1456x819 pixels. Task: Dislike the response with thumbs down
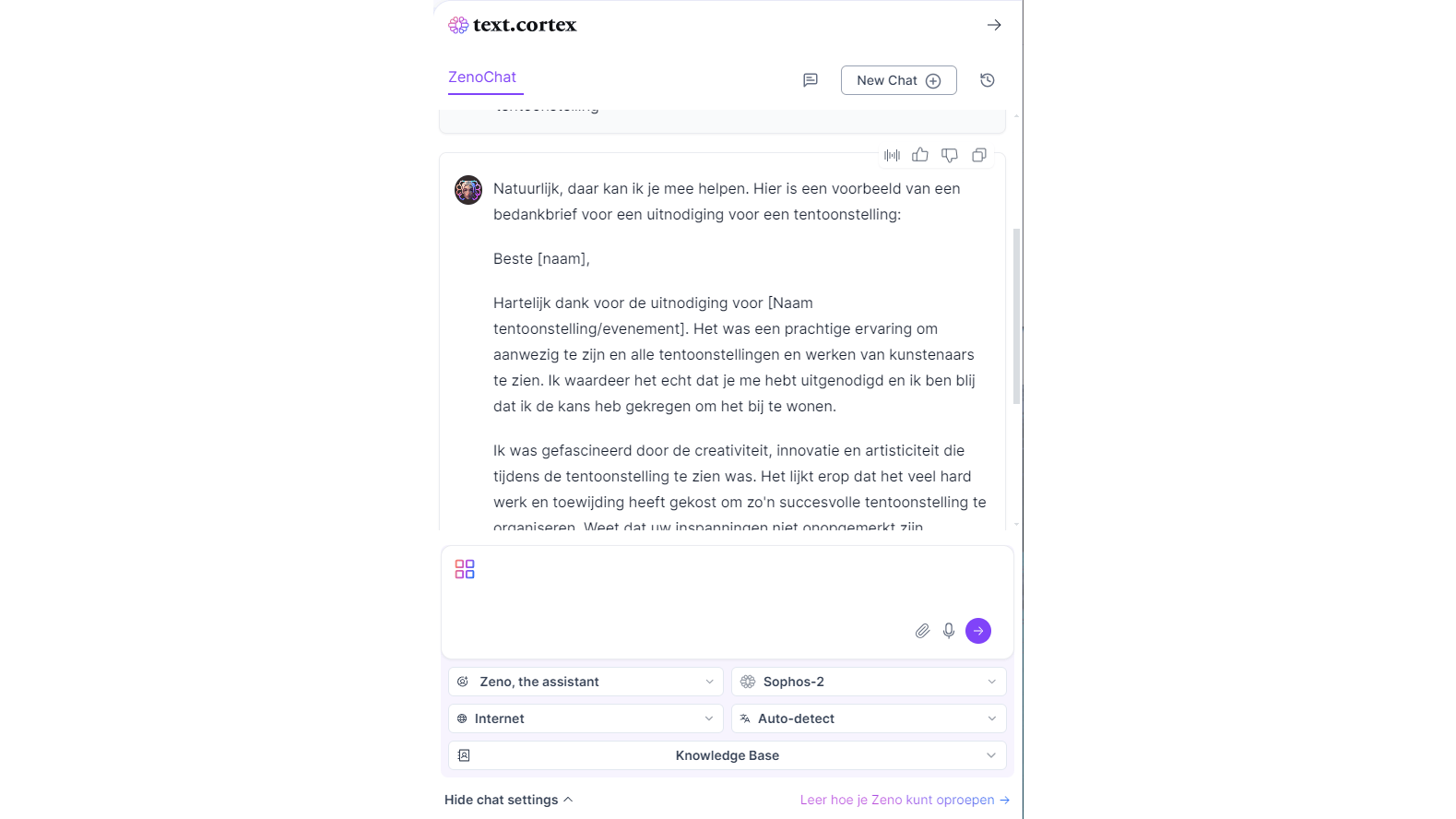pos(950,155)
